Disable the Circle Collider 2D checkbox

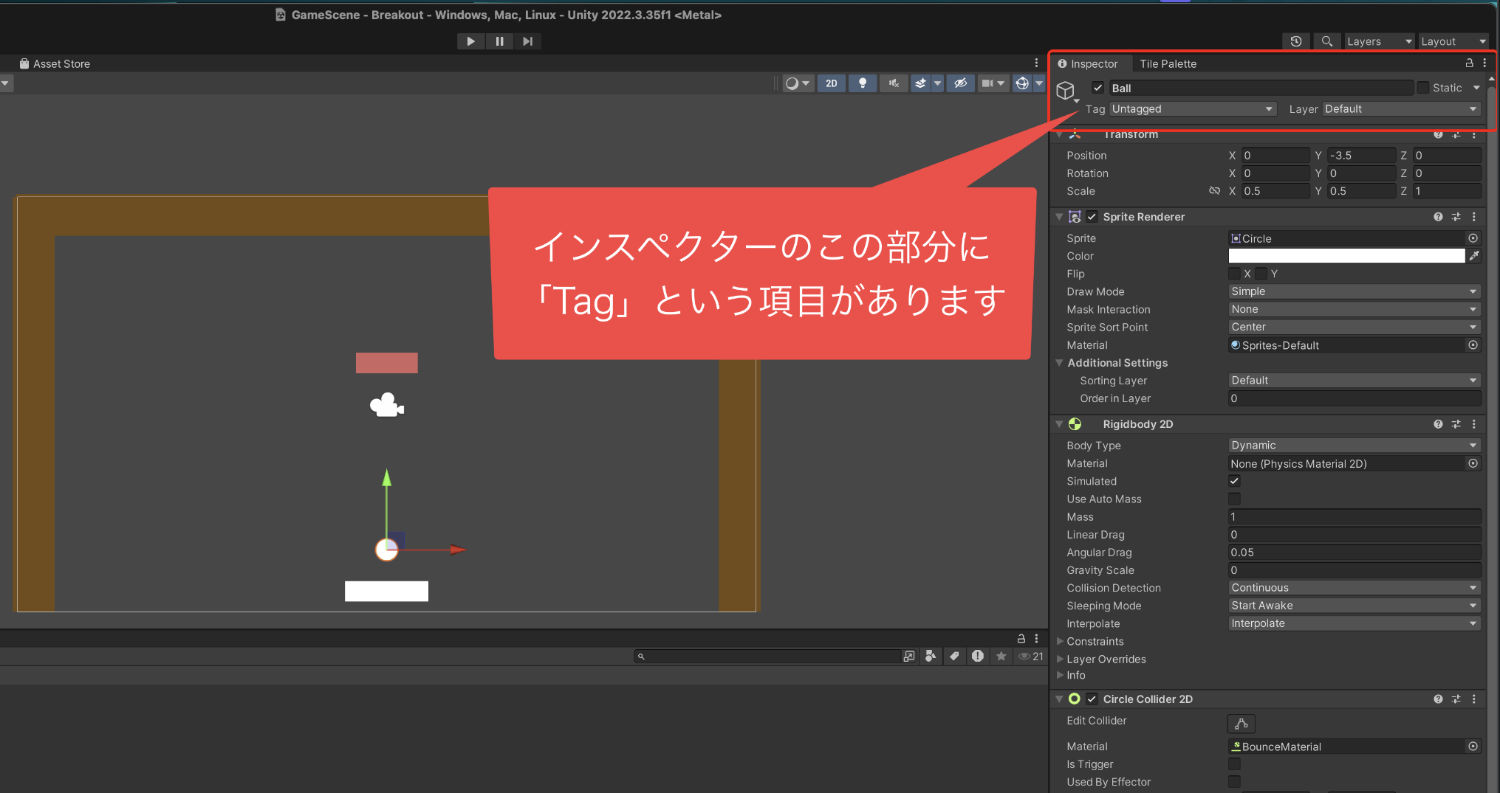1092,699
